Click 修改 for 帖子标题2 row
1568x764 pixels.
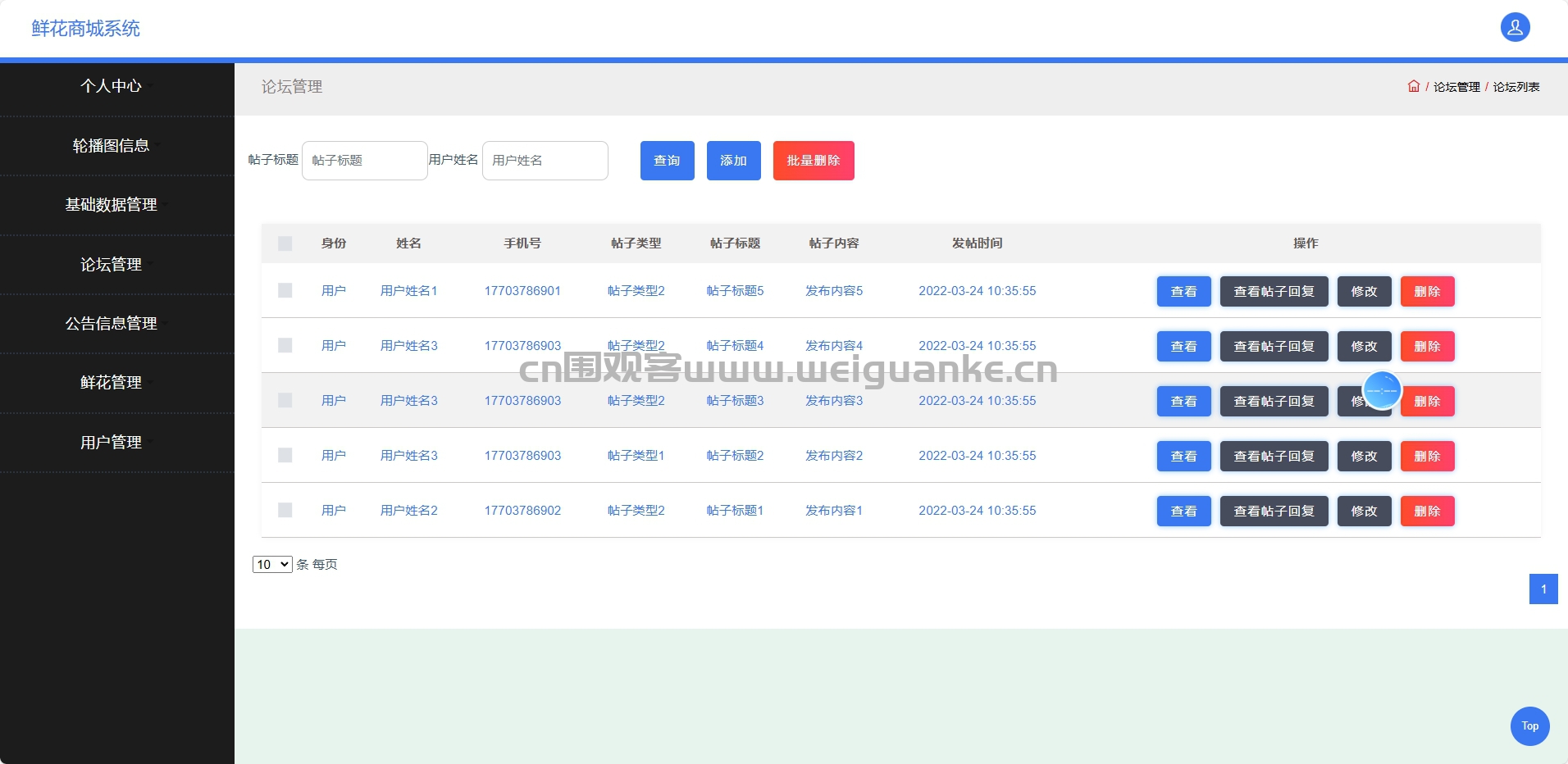[x=1365, y=456]
